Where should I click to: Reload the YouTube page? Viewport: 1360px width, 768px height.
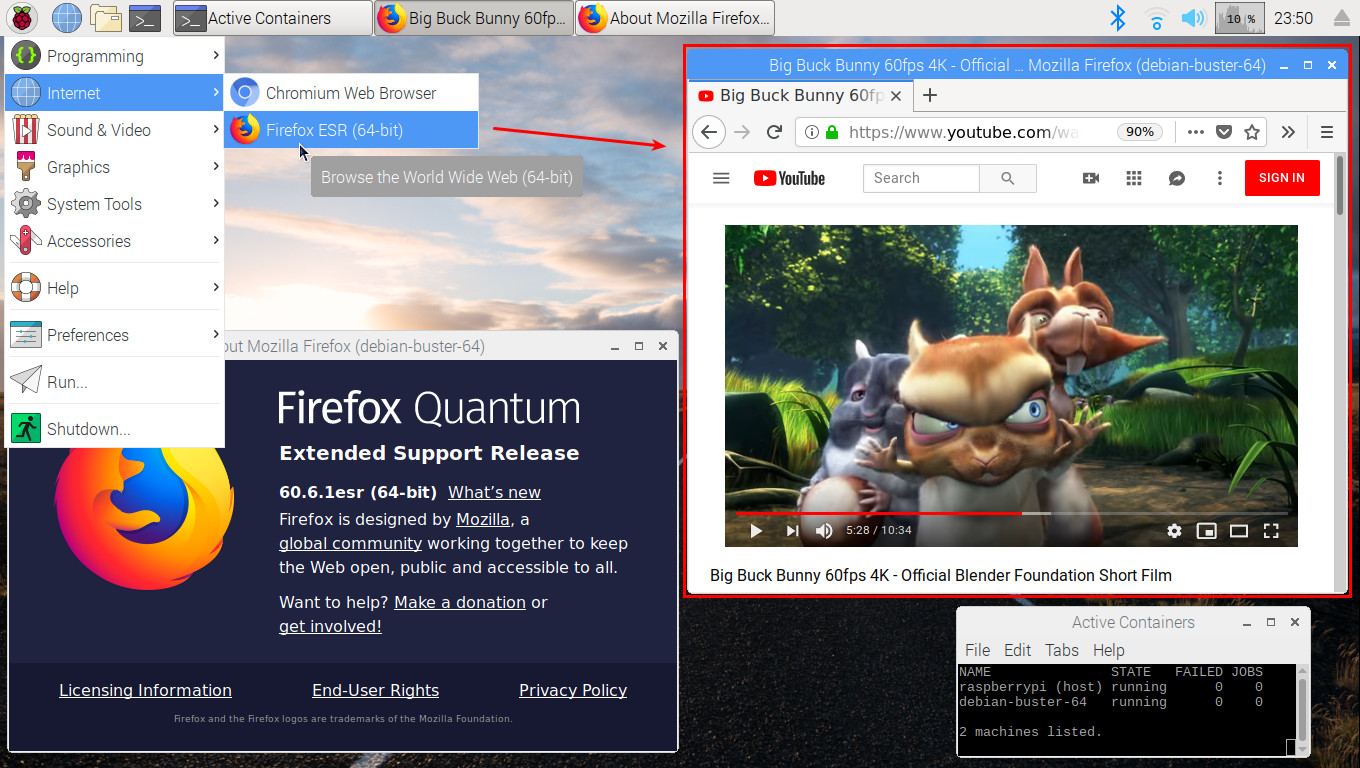tap(774, 132)
